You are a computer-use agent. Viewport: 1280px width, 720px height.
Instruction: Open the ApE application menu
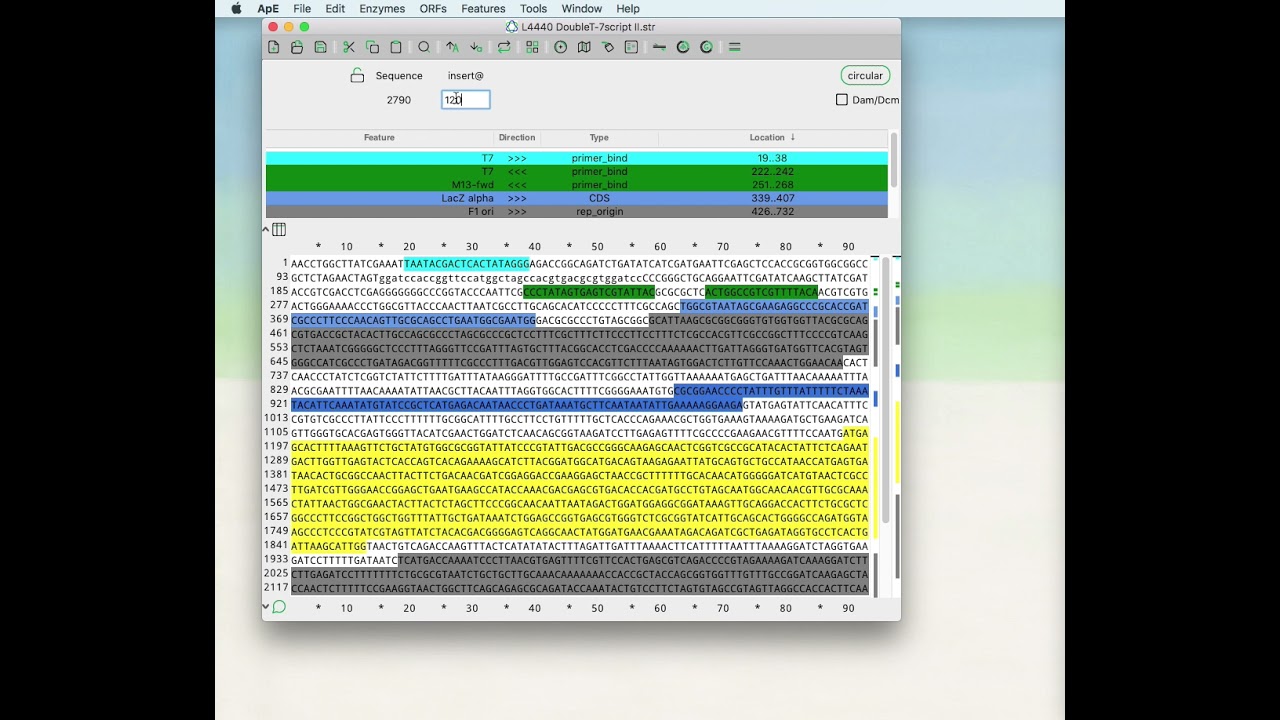[x=268, y=9]
